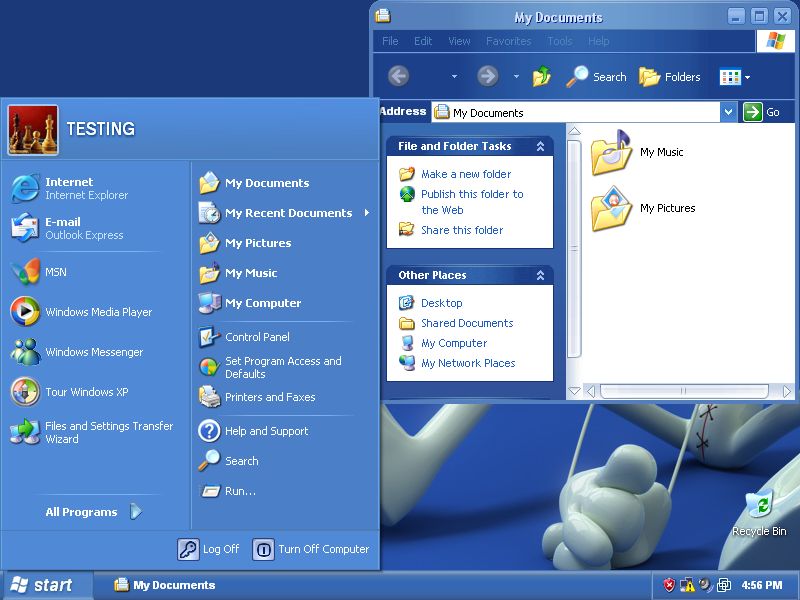
Task: Start Tour Windows XP
Action: pos(69,392)
